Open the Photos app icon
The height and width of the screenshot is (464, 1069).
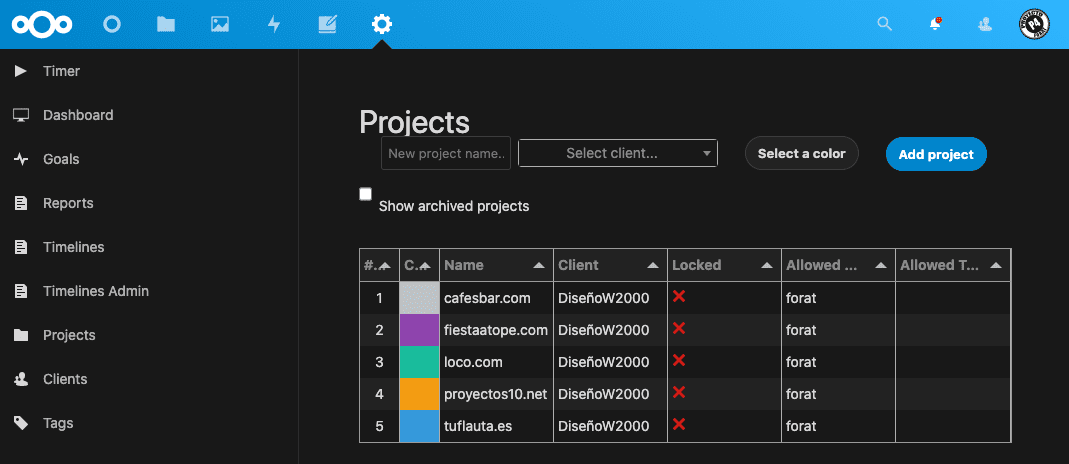(220, 24)
